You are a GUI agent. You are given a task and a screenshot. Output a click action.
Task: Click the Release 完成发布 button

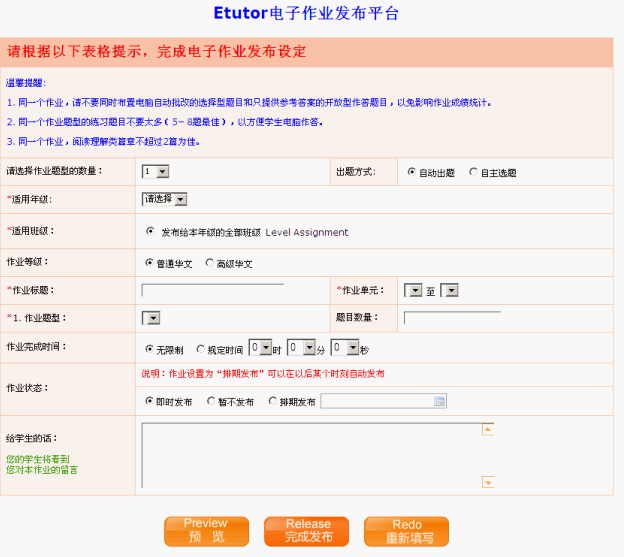[306, 532]
